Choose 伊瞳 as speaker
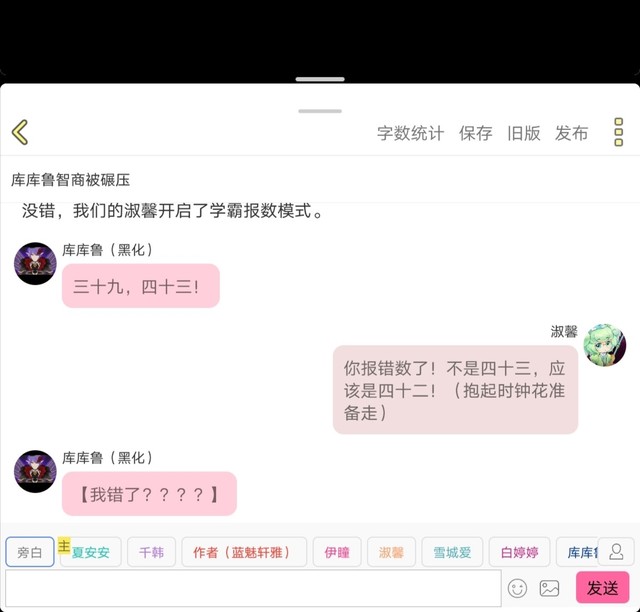Viewport: 640px width, 612px height. [x=337, y=552]
